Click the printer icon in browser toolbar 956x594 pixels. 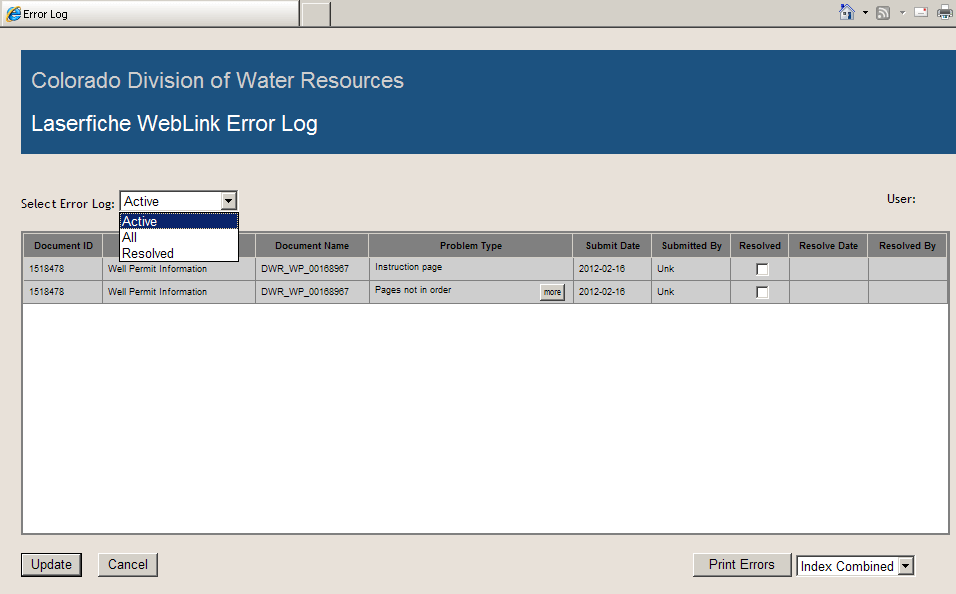[x=944, y=12]
